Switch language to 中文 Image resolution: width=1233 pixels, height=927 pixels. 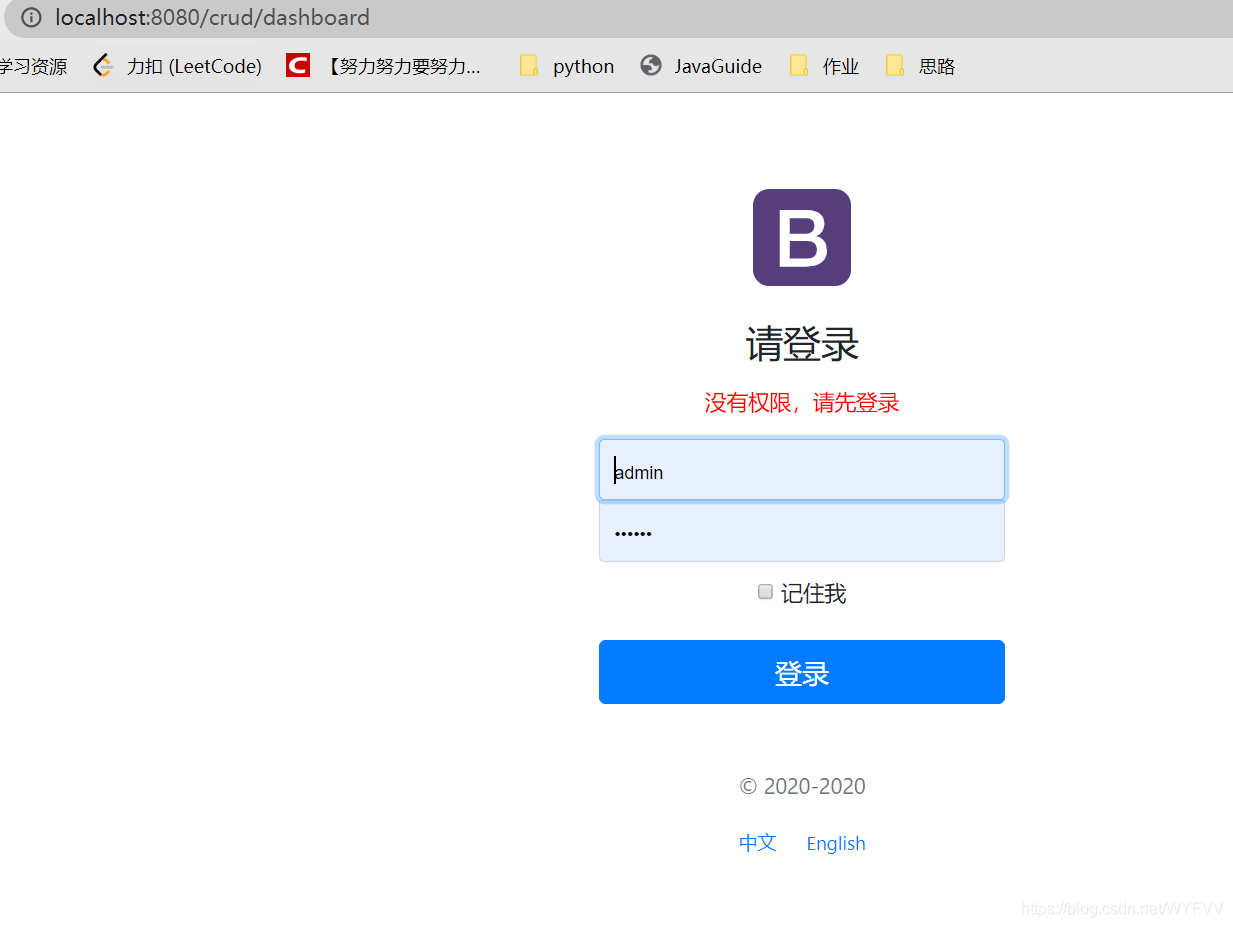point(758,843)
